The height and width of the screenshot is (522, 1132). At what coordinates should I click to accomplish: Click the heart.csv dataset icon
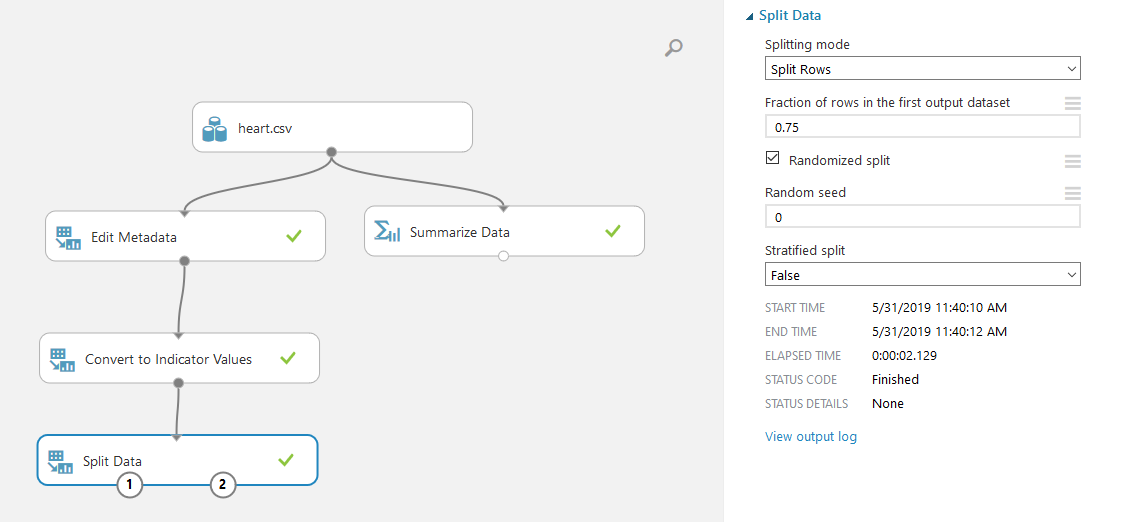[x=214, y=131]
